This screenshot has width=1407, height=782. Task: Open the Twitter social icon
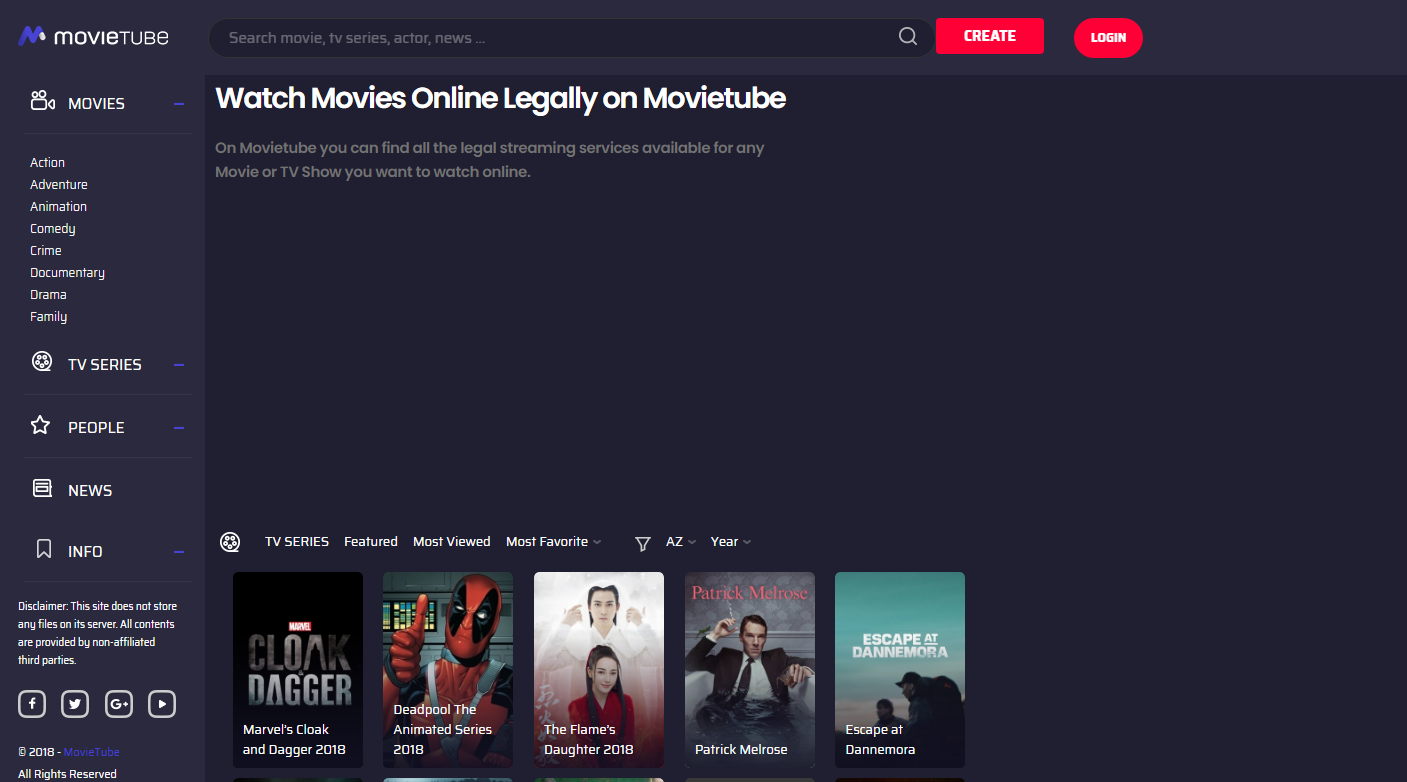tap(75, 704)
